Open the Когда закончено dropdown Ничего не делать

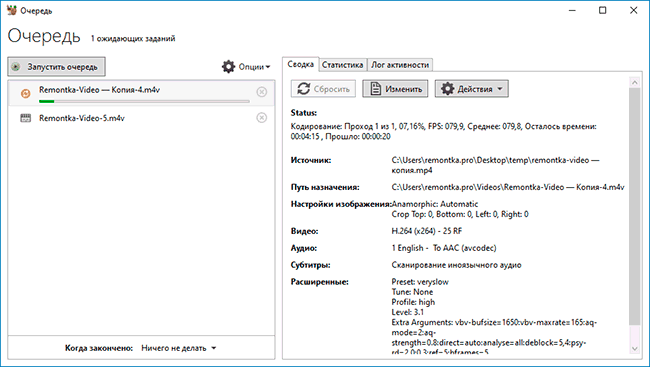[179, 348]
